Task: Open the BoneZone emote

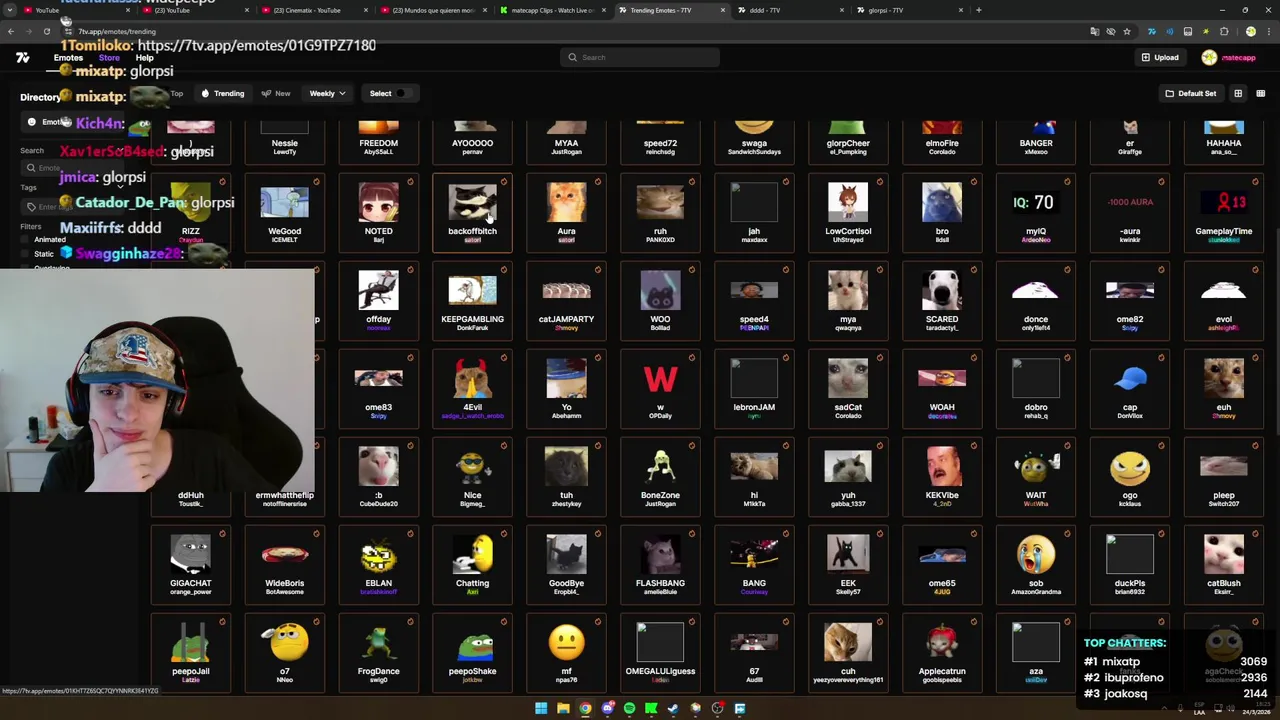Action: pos(660,476)
